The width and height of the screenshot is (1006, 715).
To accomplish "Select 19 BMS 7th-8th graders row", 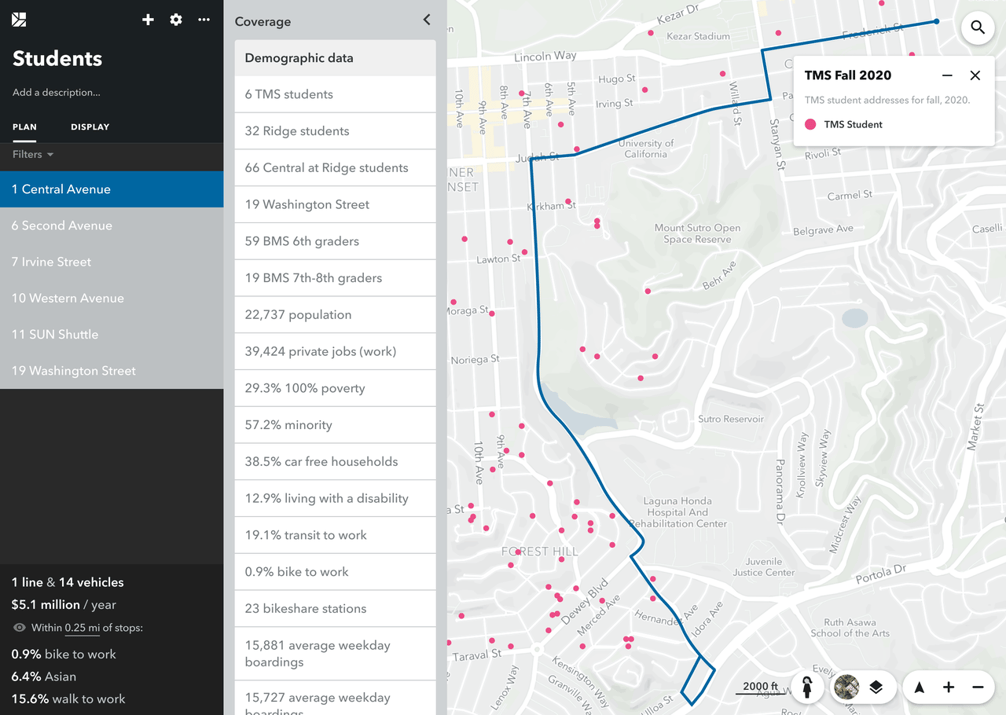I will (335, 278).
